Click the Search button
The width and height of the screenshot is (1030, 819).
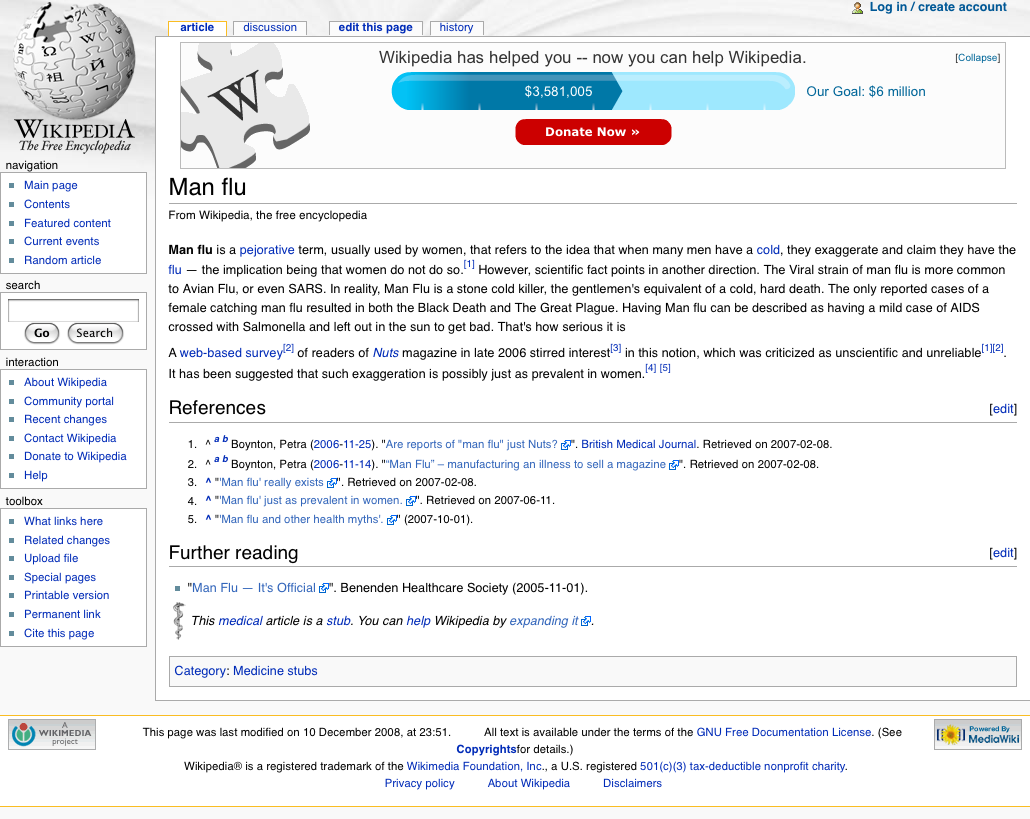pos(95,334)
